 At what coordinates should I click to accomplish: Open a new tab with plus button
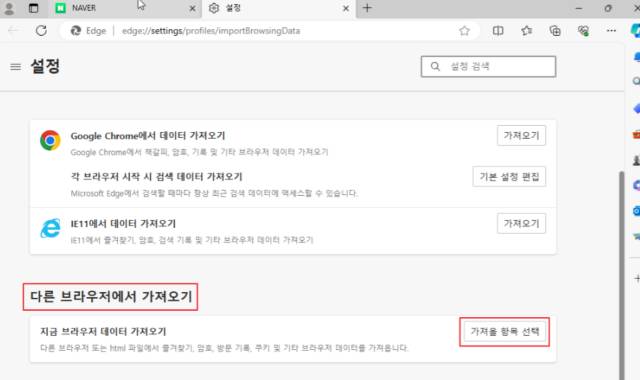[x=367, y=8]
